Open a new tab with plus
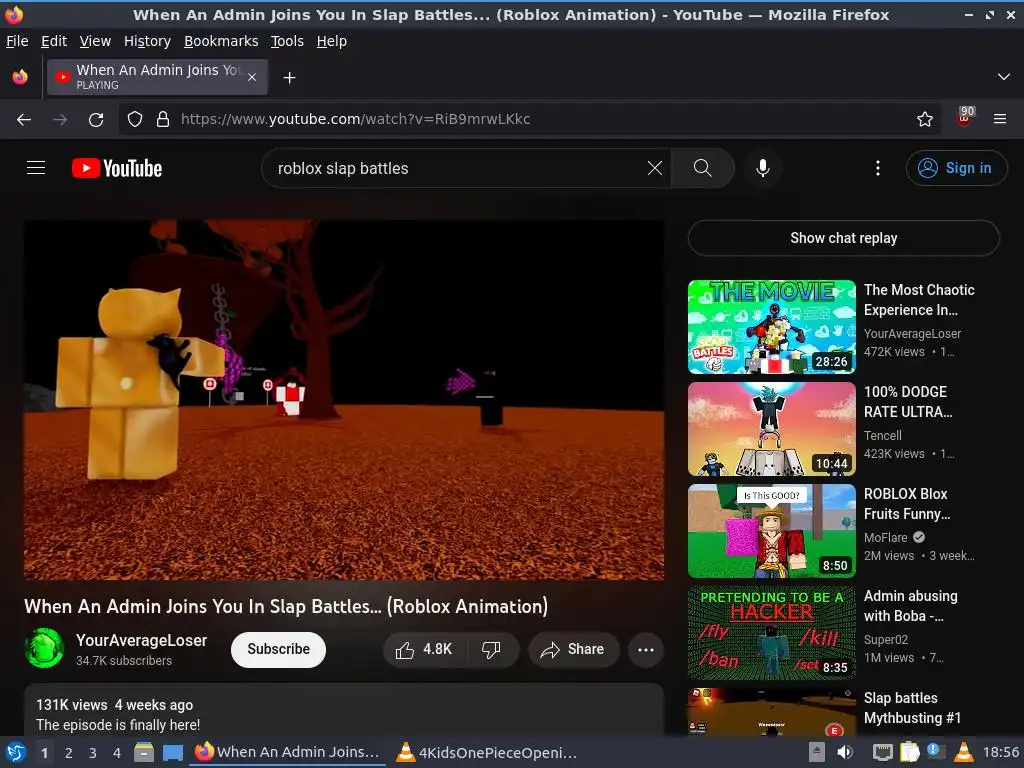This screenshot has height=768, width=1024. point(289,78)
